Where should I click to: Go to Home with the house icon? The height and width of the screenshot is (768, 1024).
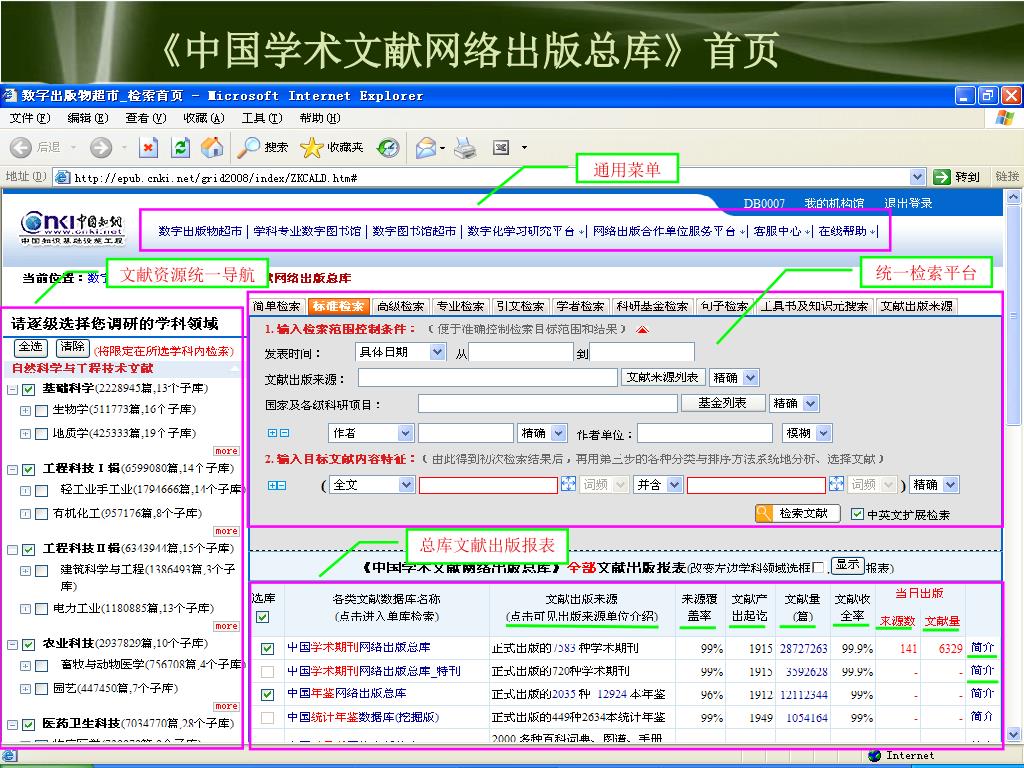[x=212, y=148]
